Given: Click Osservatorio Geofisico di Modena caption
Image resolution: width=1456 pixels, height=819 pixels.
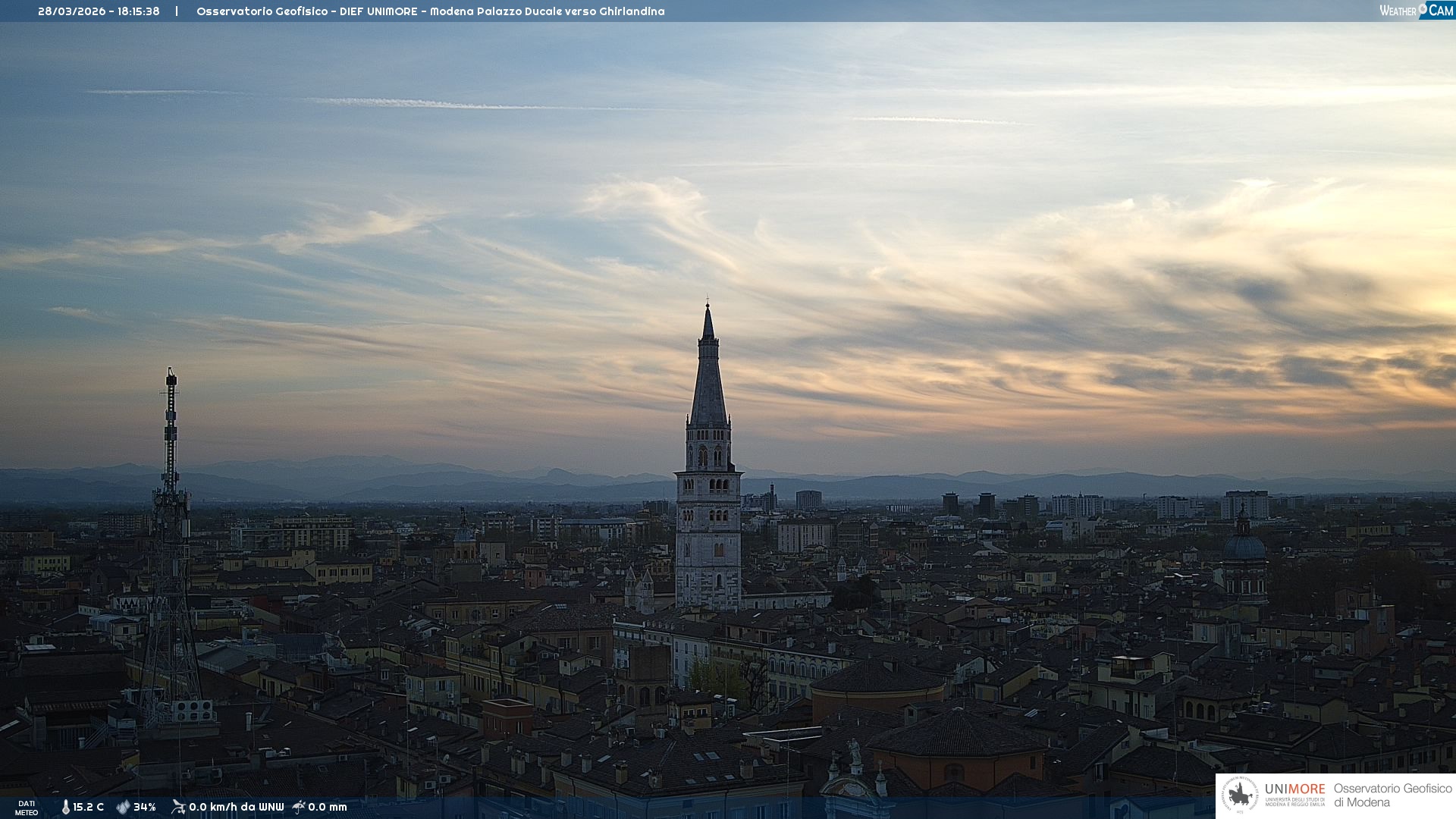Looking at the screenshot, I should click(x=1392, y=795).
